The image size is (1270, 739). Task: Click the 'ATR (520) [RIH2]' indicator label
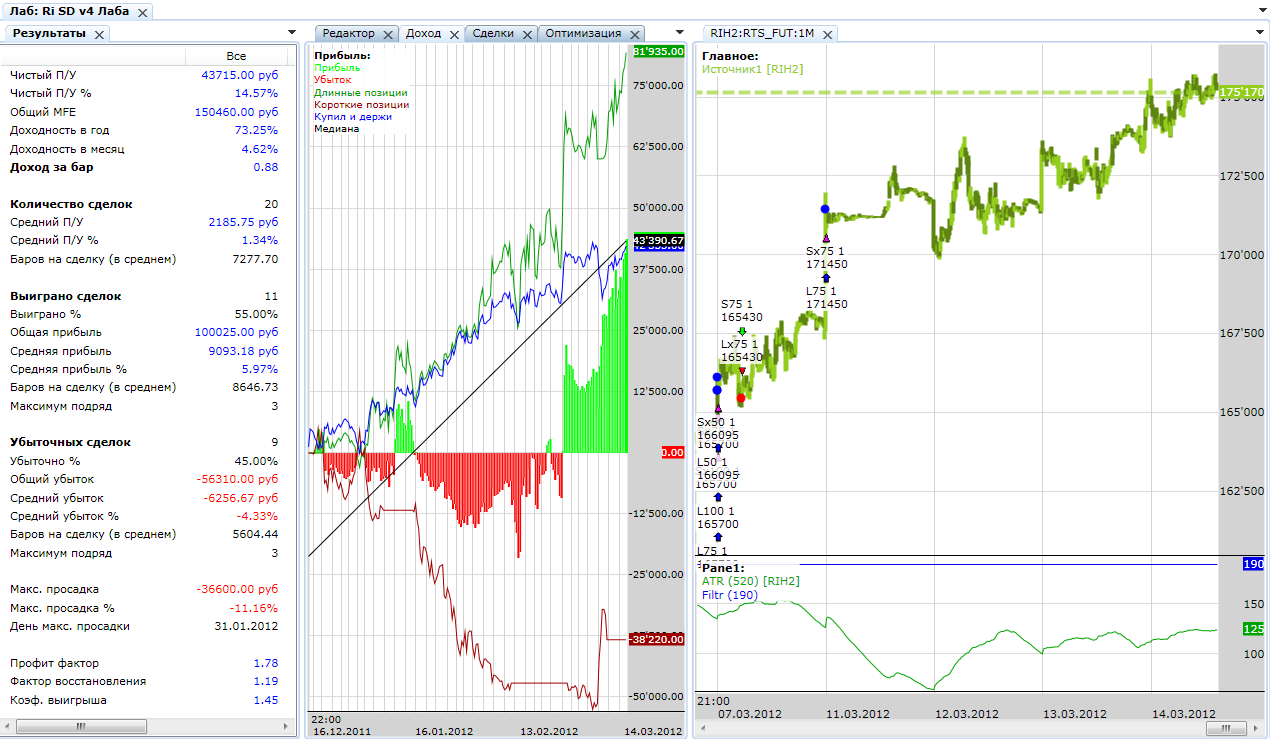point(750,581)
